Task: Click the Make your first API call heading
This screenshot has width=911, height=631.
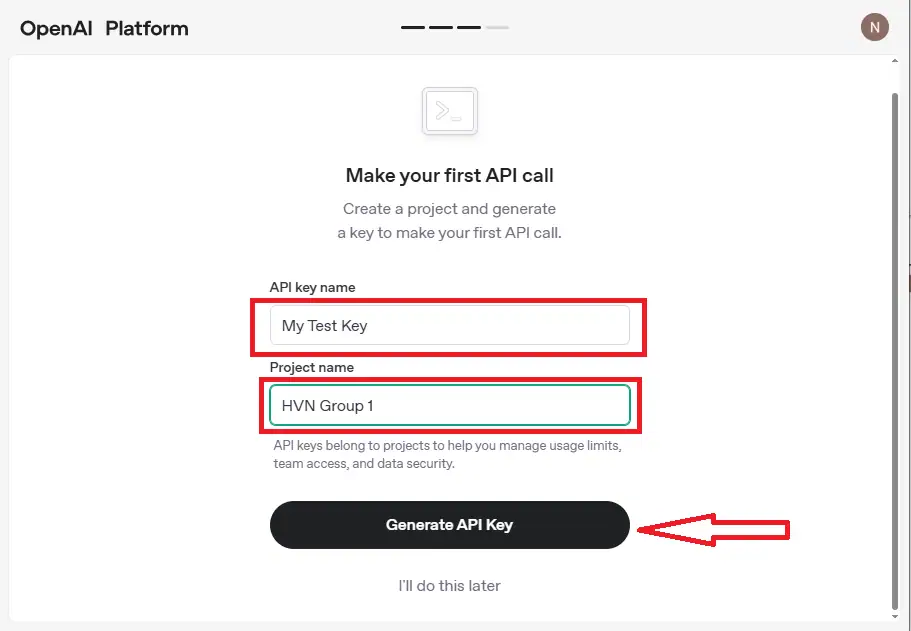Action: [449, 176]
